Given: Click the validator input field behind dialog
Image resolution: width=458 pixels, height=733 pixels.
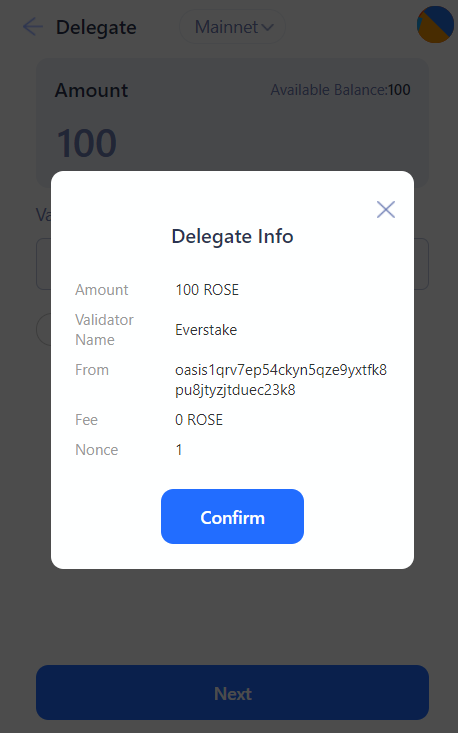Looking at the screenshot, I should point(232,264).
